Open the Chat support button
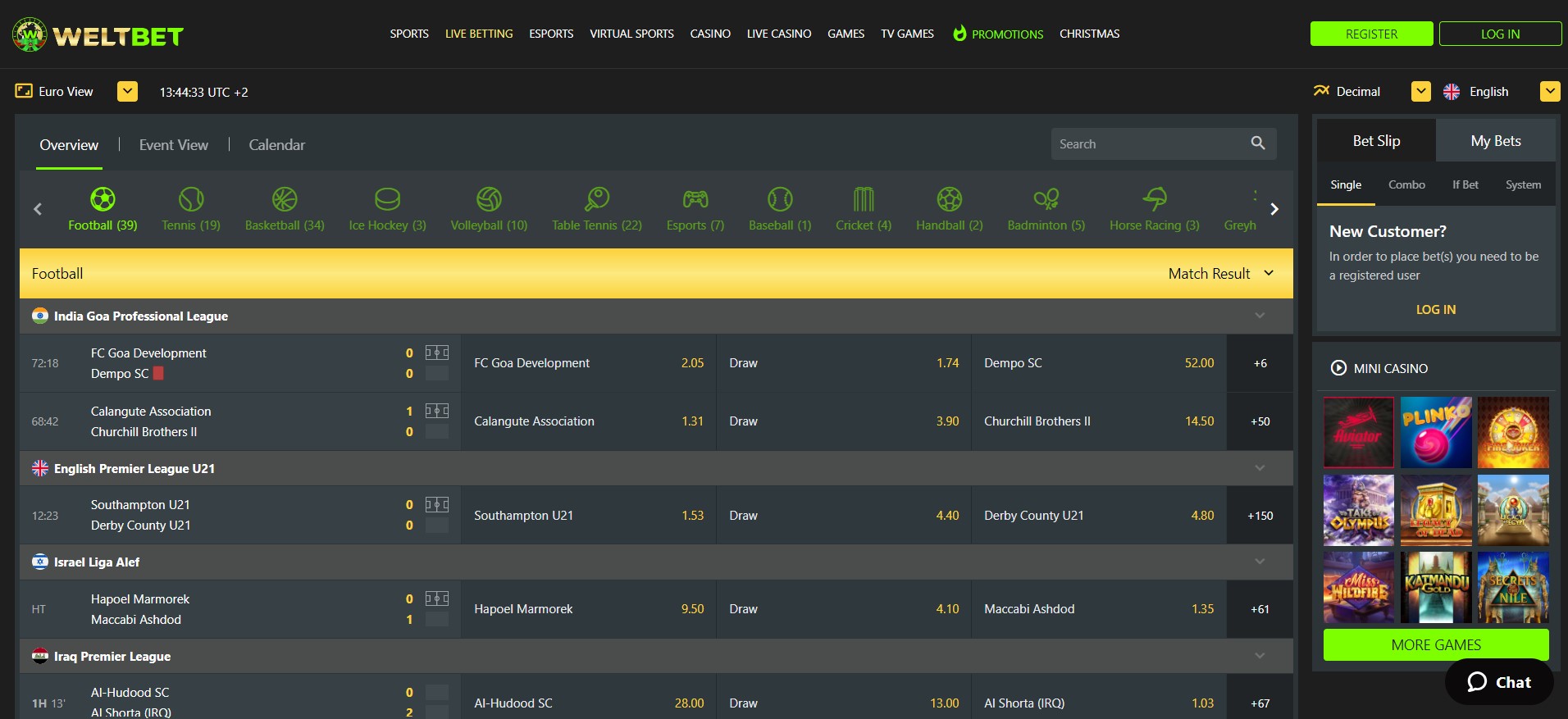The width and height of the screenshot is (1568, 719). point(1499,682)
